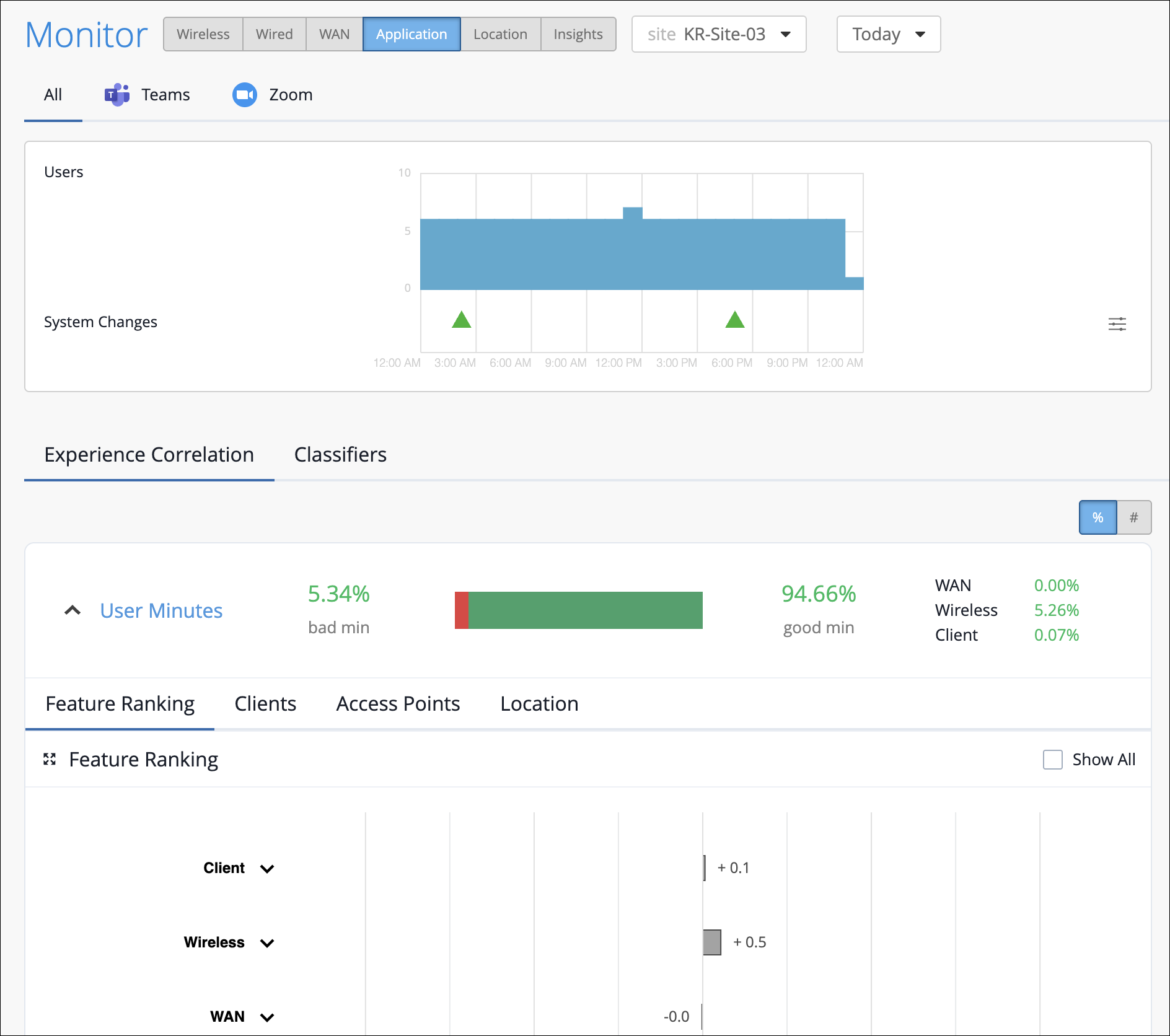The width and height of the screenshot is (1170, 1036).
Task: Enable the Show All checkbox
Action: [1052, 759]
